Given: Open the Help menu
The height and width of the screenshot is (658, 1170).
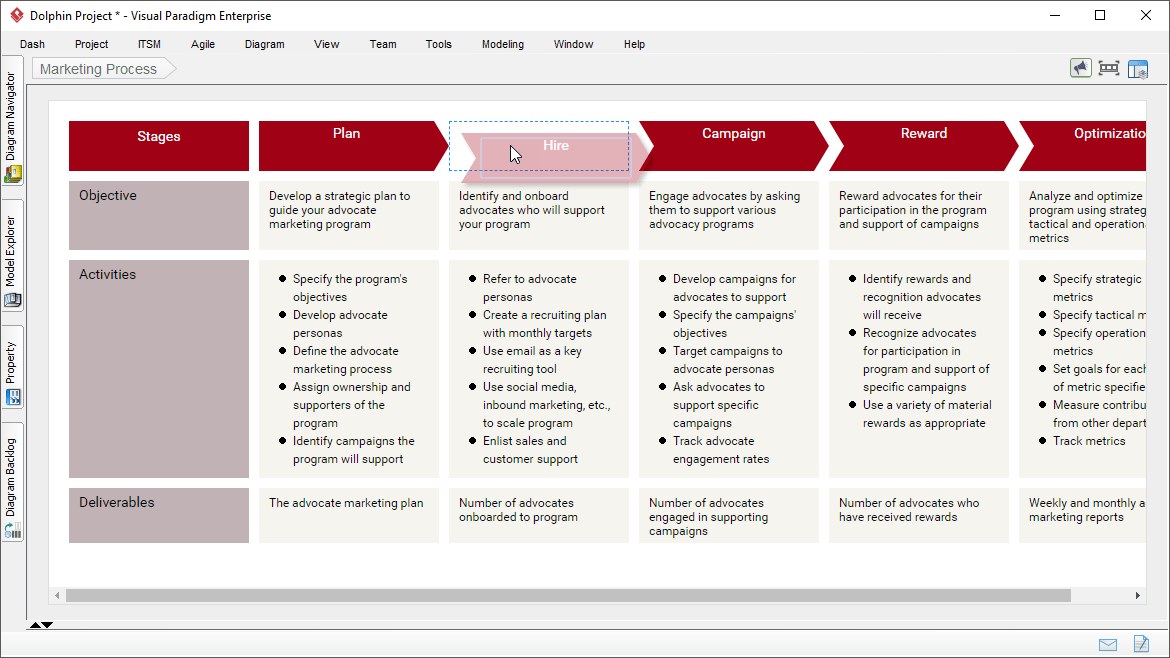Looking at the screenshot, I should click(x=634, y=44).
